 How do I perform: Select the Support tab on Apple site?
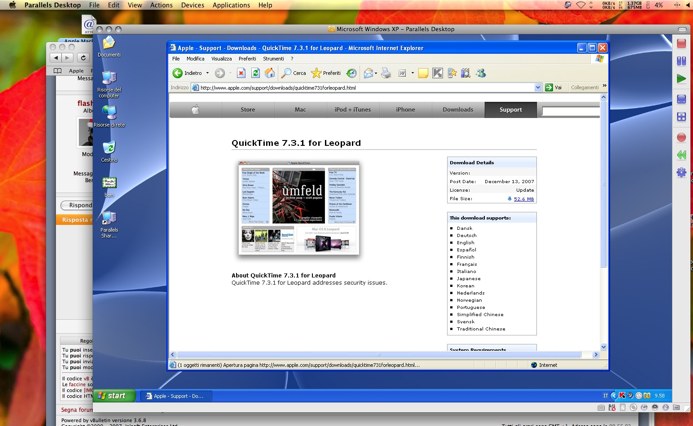(x=510, y=110)
